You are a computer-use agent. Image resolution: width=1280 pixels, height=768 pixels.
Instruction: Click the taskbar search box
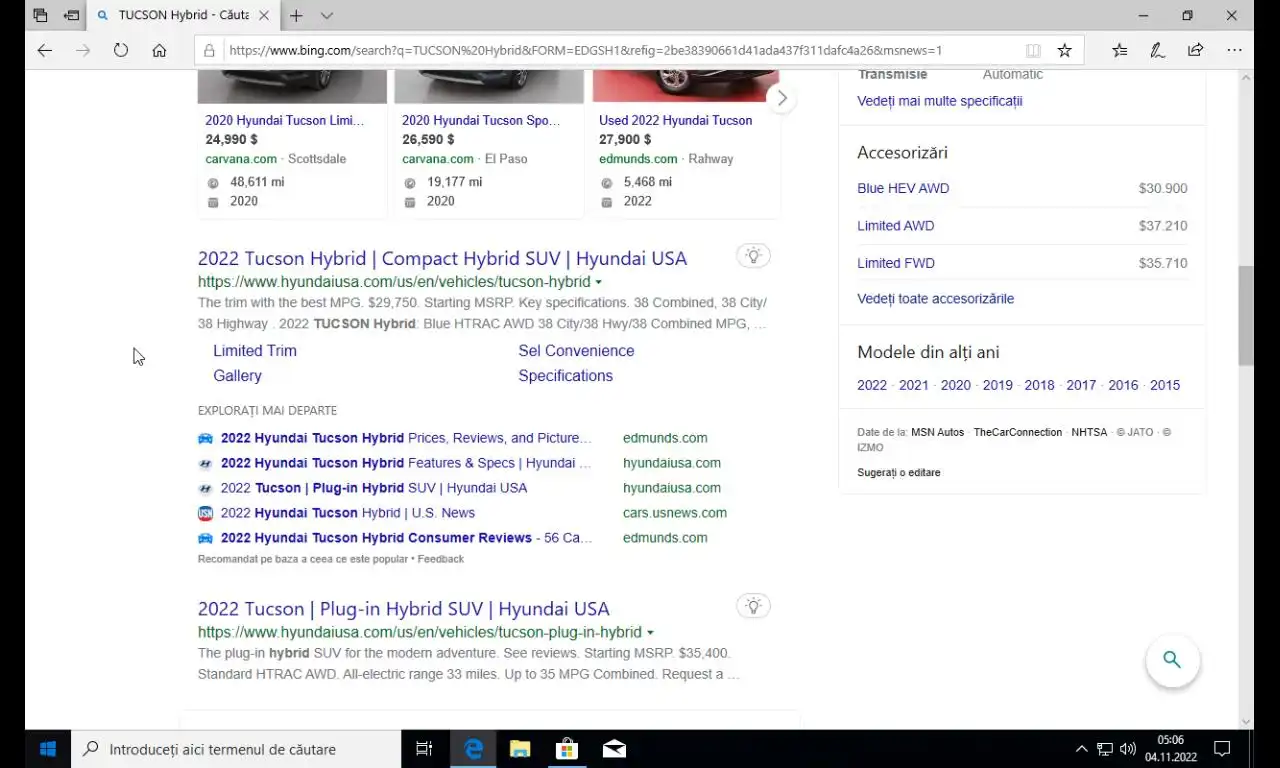pyautogui.click(x=236, y=749)
